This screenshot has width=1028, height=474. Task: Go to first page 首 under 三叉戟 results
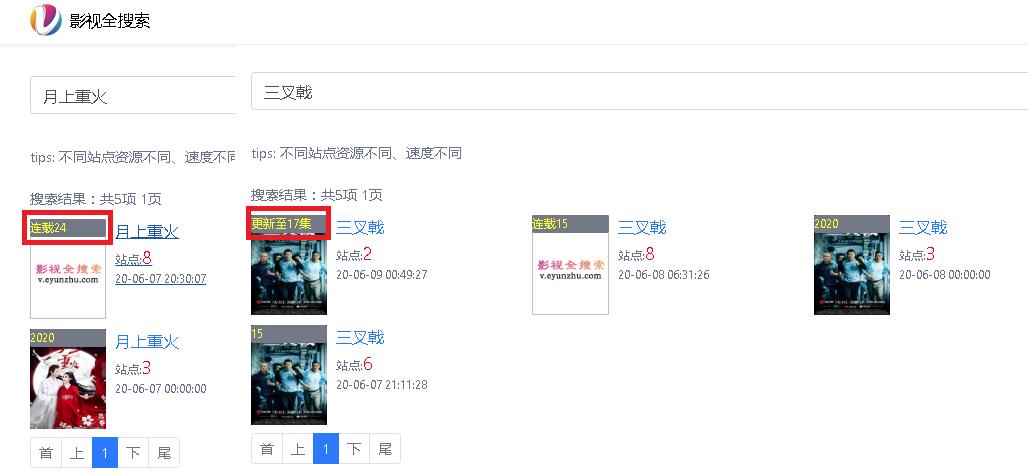coord(267,448)
